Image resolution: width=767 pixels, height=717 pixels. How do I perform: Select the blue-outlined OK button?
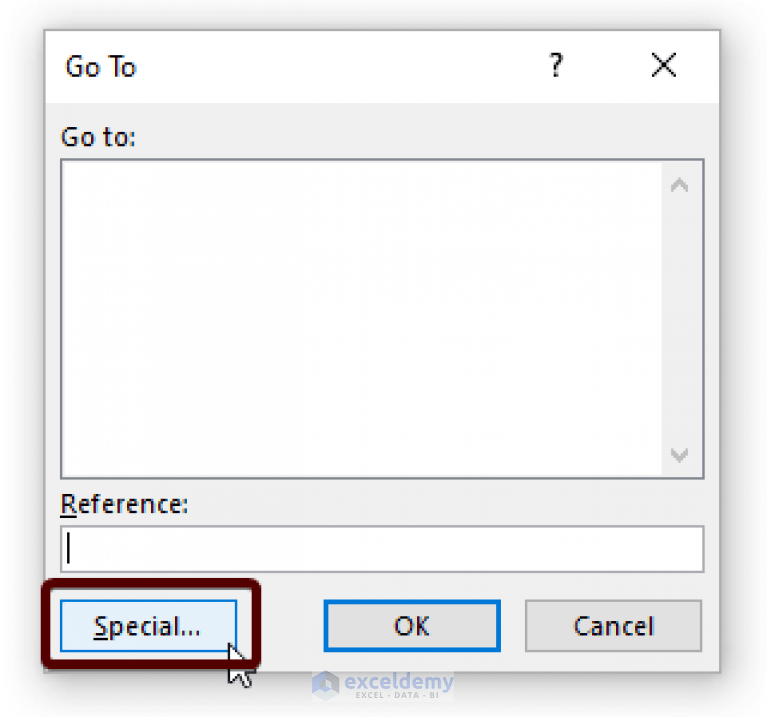pyautogui.click(x=412, y=626)
